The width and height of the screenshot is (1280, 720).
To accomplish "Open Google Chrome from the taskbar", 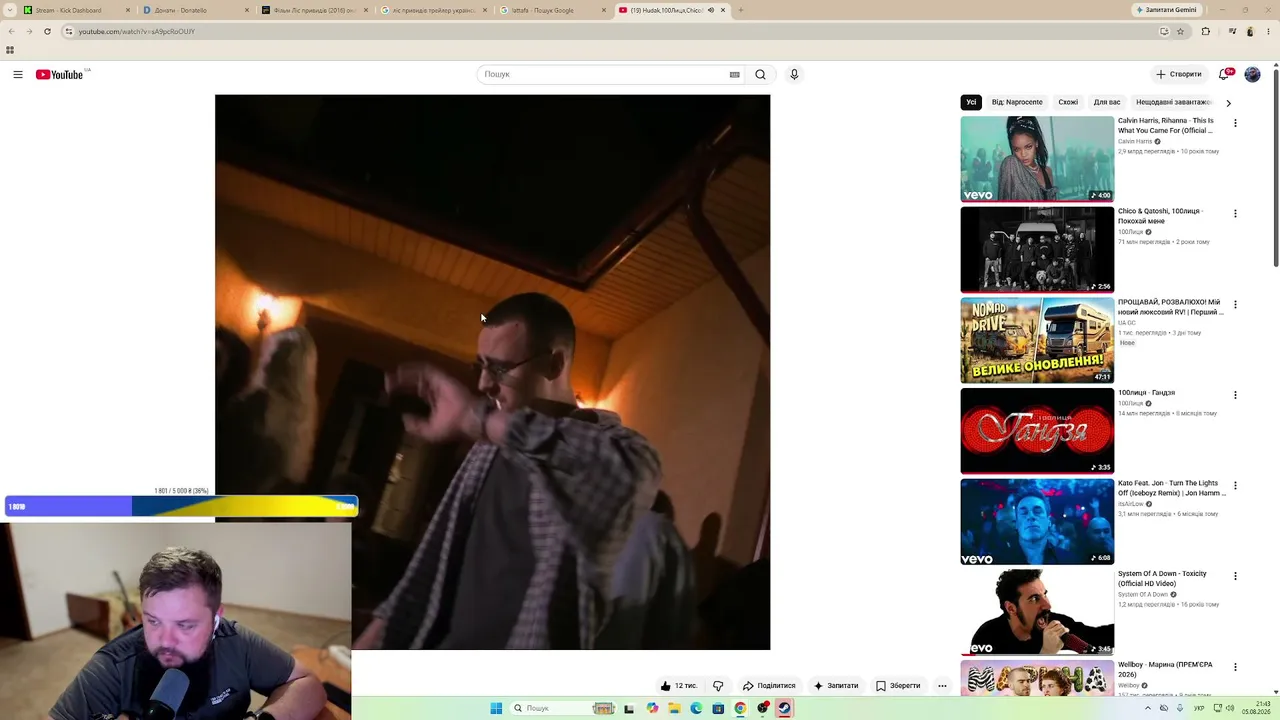I will coord(740,708).
